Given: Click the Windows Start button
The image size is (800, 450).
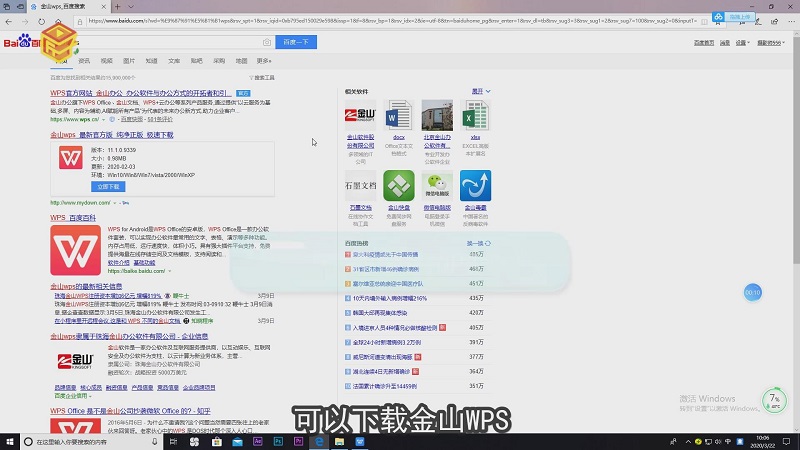Looking at the screenshot, I should (10, 441).
